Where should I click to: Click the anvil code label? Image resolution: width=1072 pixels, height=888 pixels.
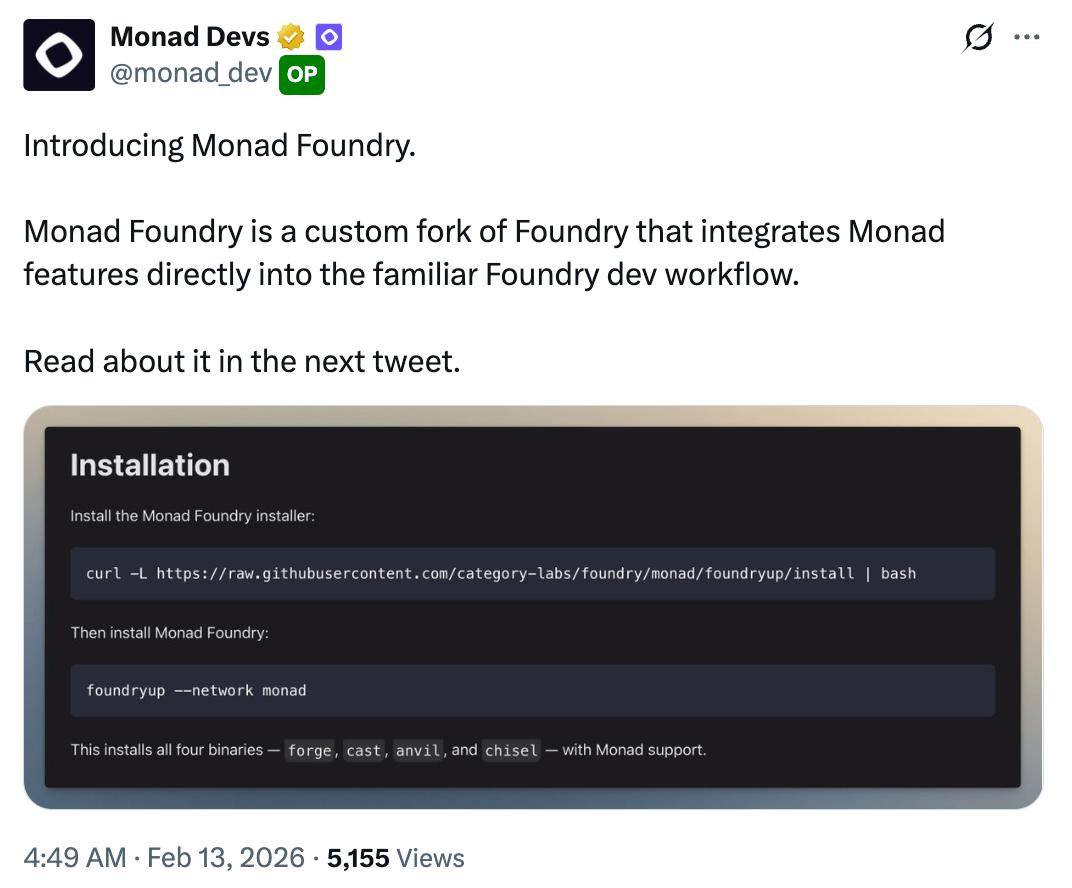(418, 750)
